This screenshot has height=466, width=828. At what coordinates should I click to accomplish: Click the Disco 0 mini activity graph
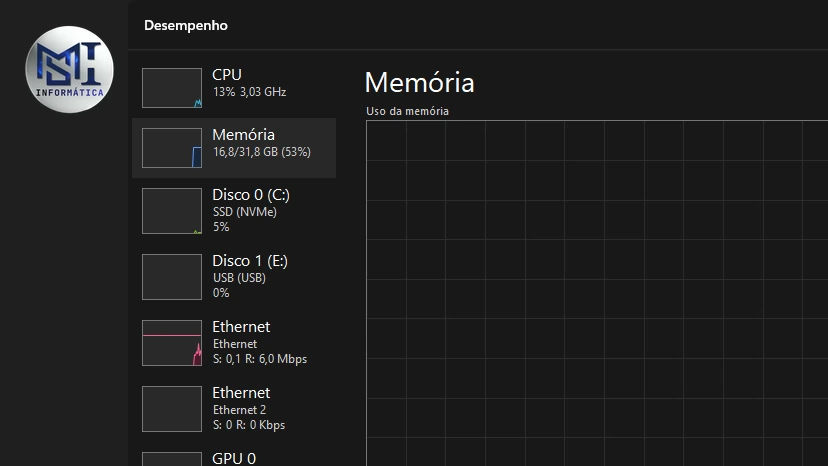[x=172, y=211]
